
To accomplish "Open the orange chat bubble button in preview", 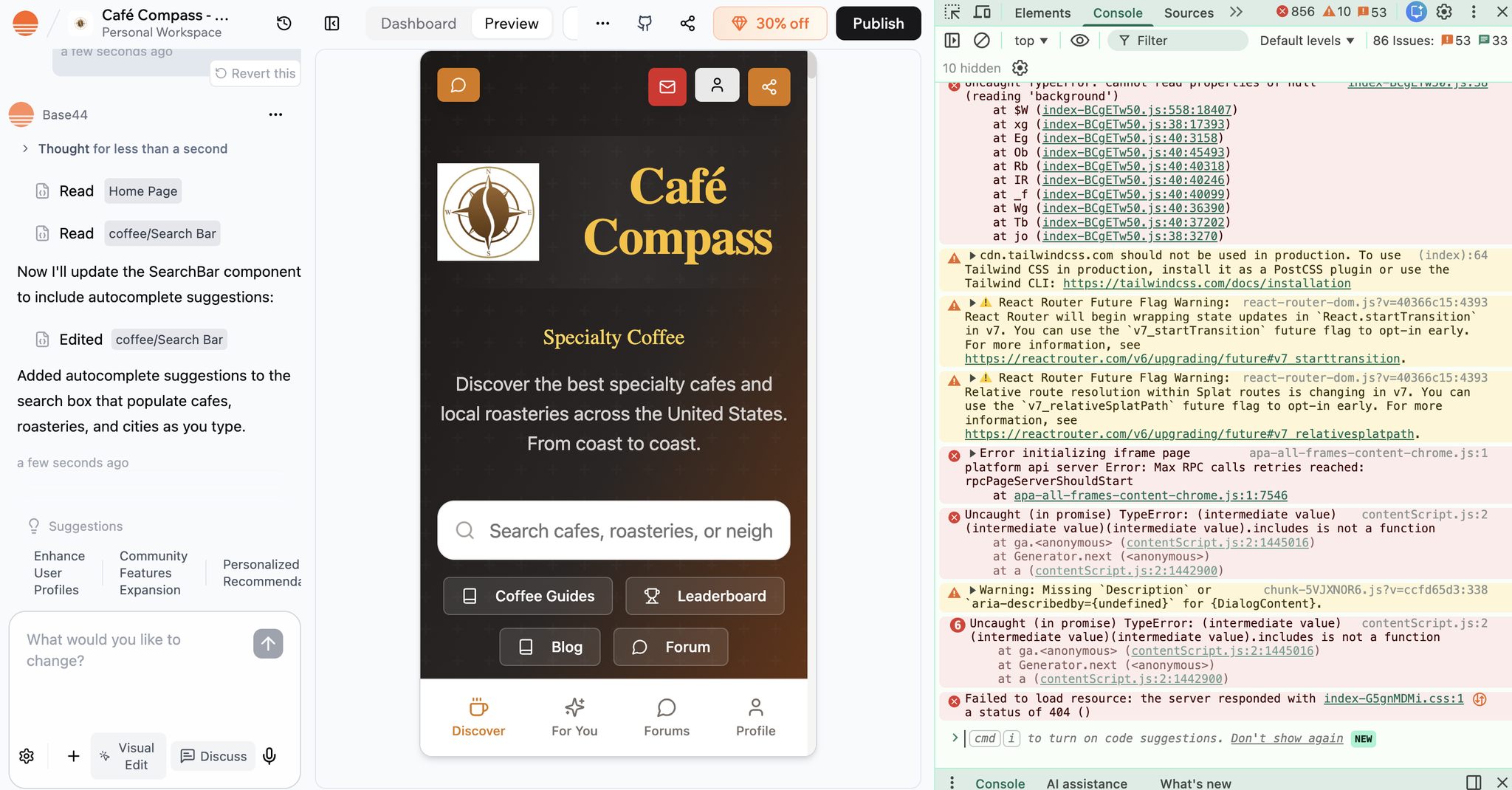I will (x=458, y=85).
